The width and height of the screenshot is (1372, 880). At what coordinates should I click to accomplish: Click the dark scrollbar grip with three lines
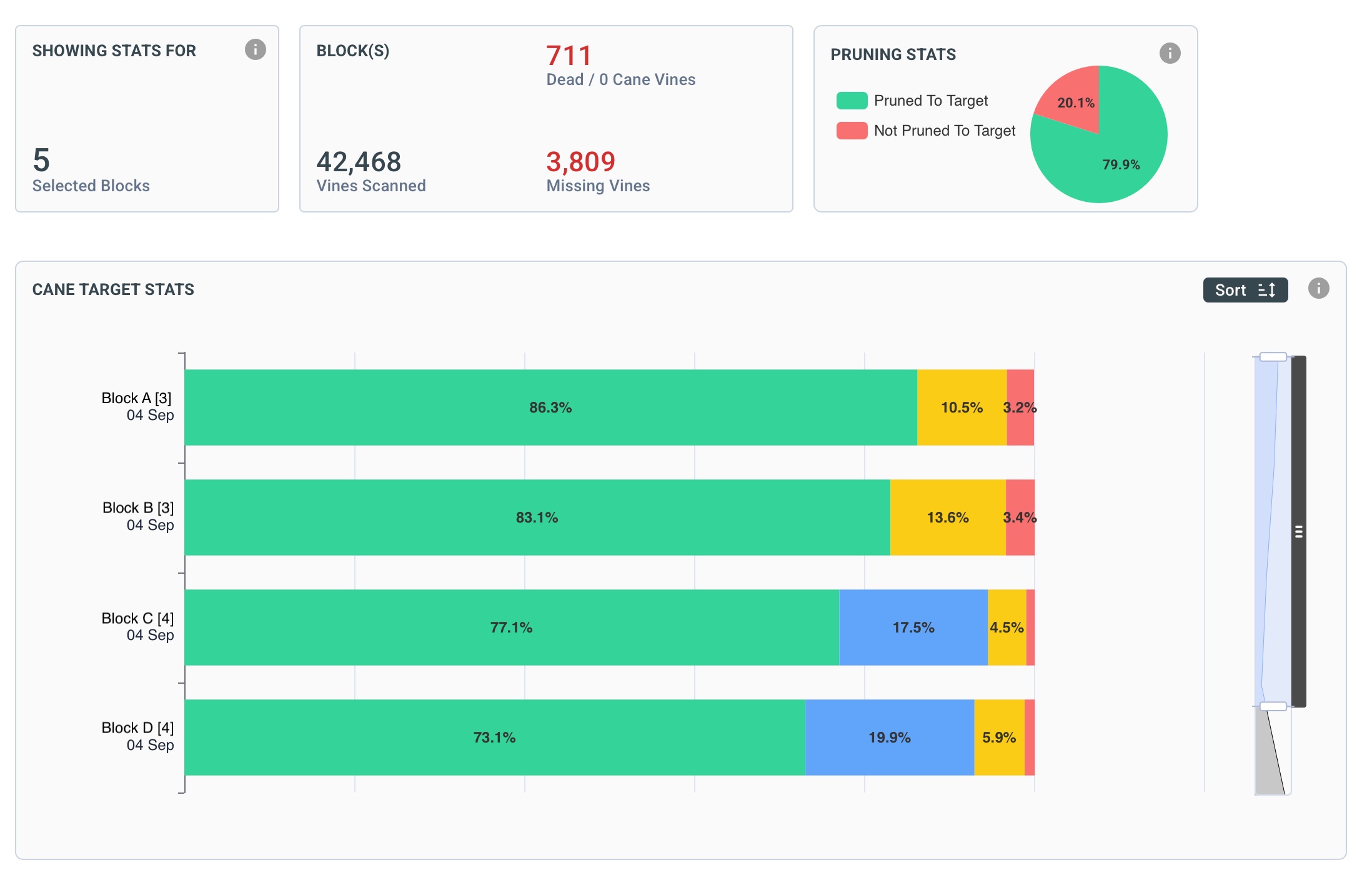1299,532
